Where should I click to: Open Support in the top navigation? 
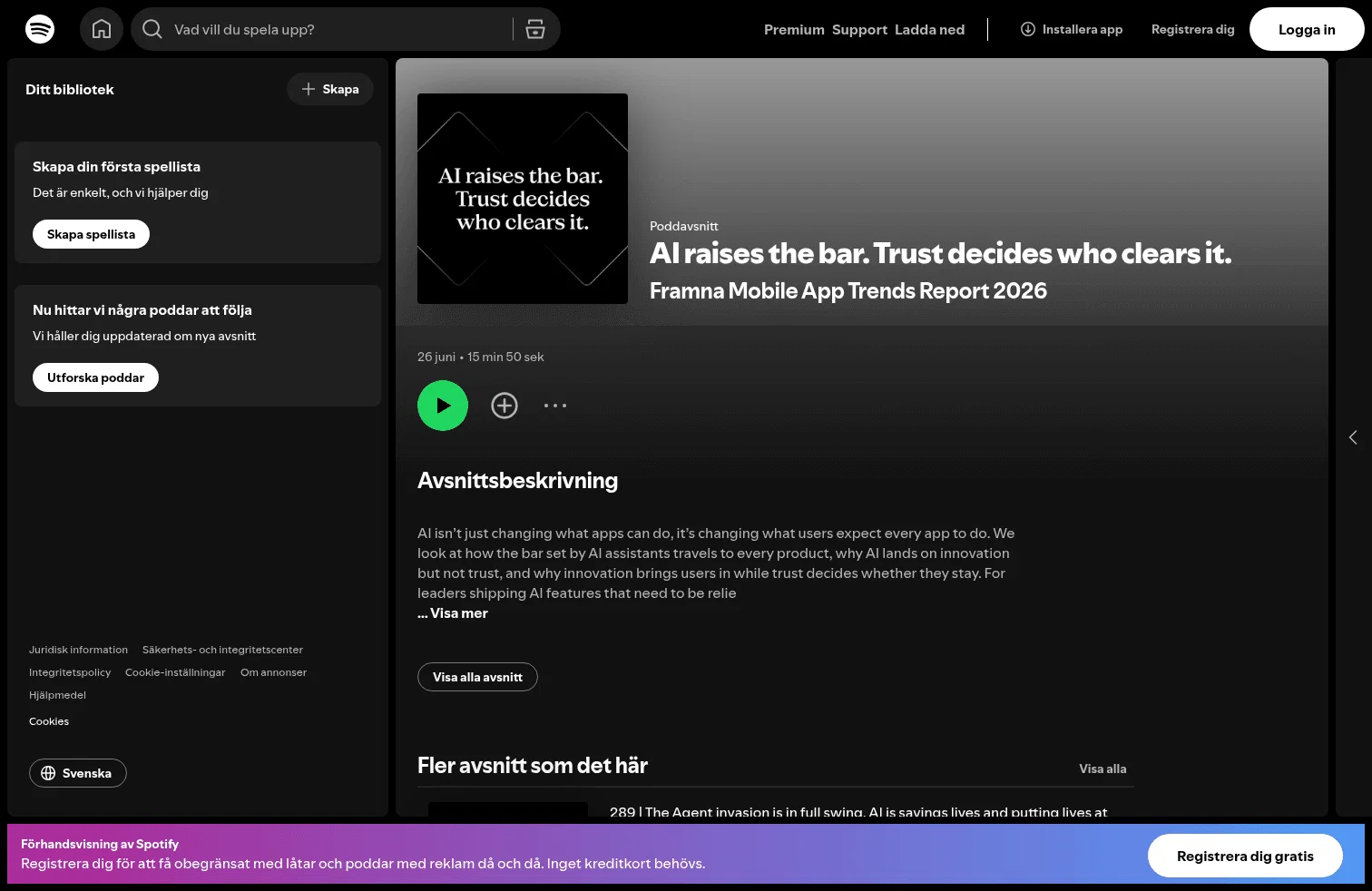pos(859,29)
